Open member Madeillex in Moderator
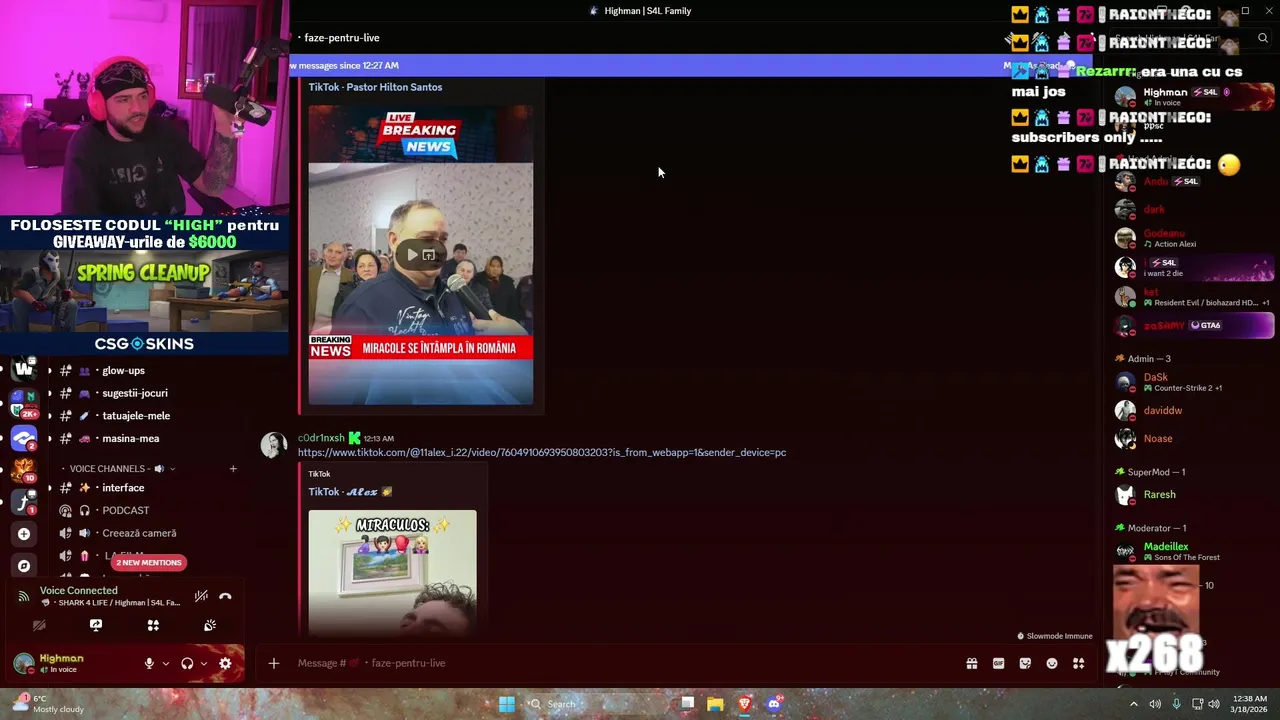This screenshot has height=720, width=1280. [1166, 547]
